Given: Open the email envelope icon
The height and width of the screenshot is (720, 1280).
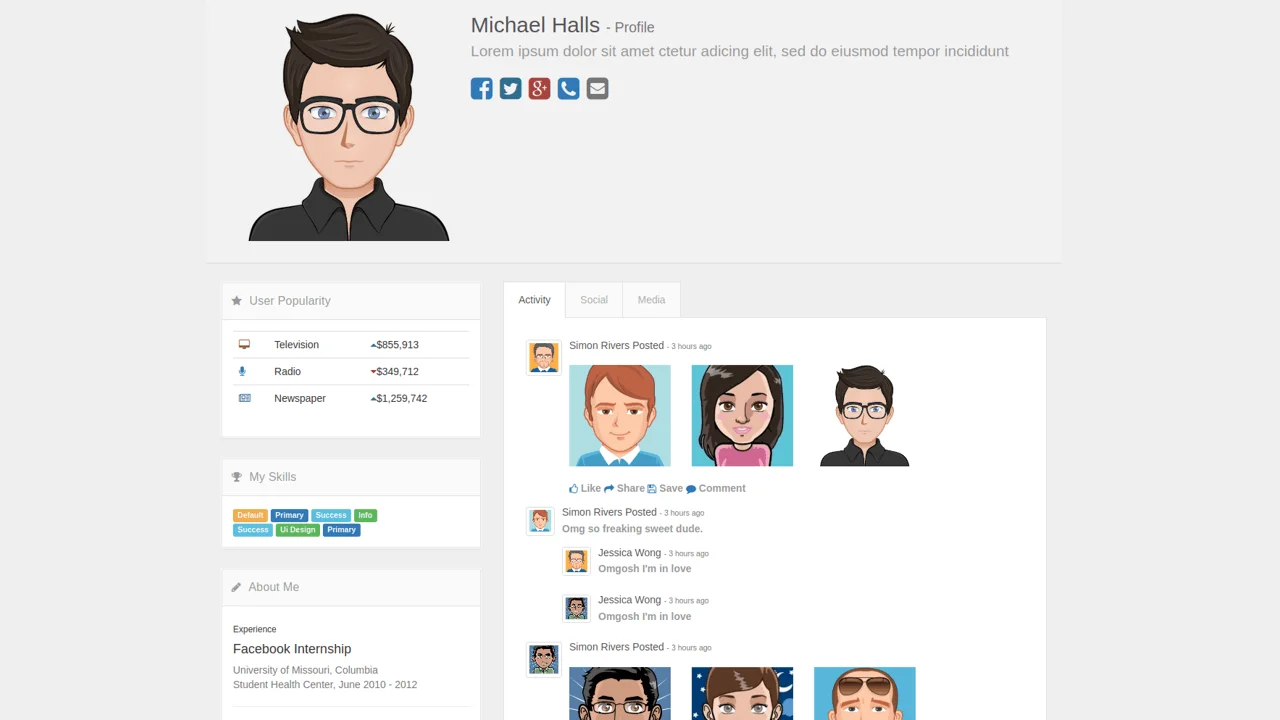Looking at the screenshot, I should point(597,88).
